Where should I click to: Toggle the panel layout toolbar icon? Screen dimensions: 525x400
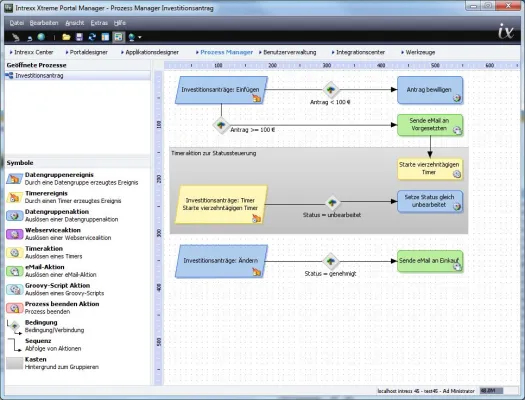[x=105, y=37]
